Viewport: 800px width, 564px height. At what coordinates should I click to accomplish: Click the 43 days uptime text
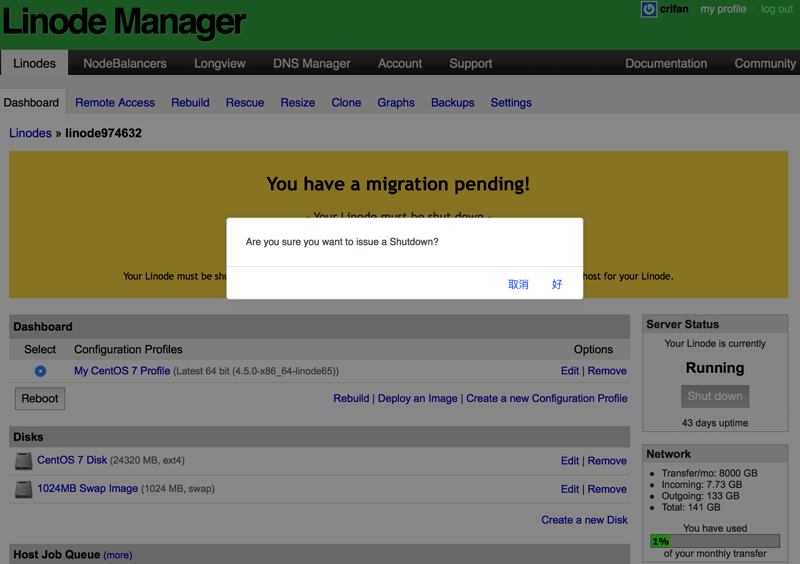click(x=715, y=423)
